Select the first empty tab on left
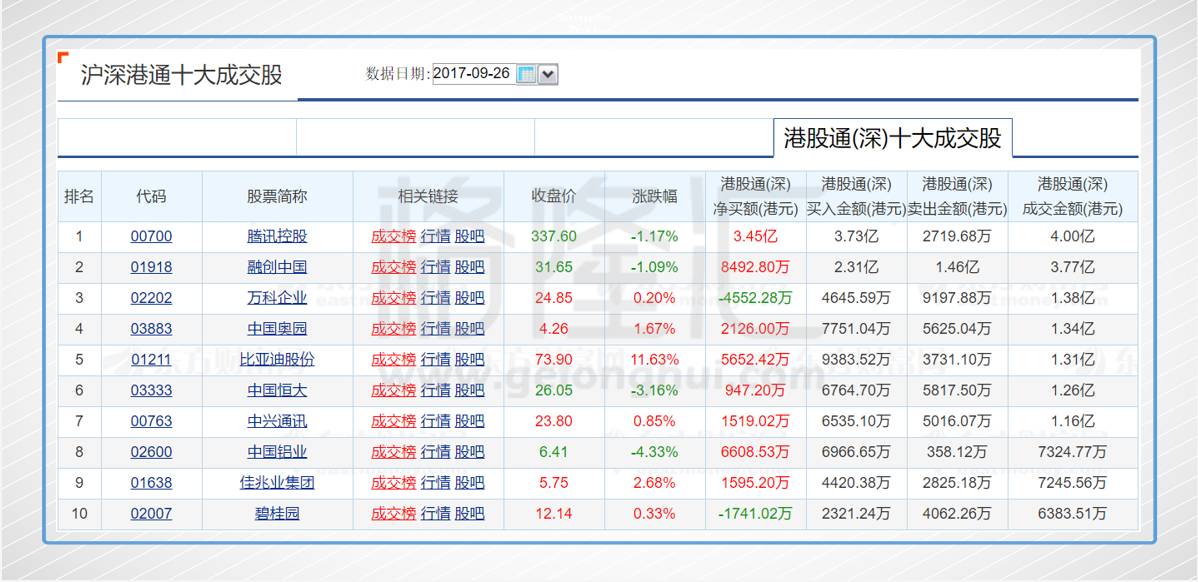The width and height of the screenshot is (1198, 582). pyautogui.click(x=177, y=138)
